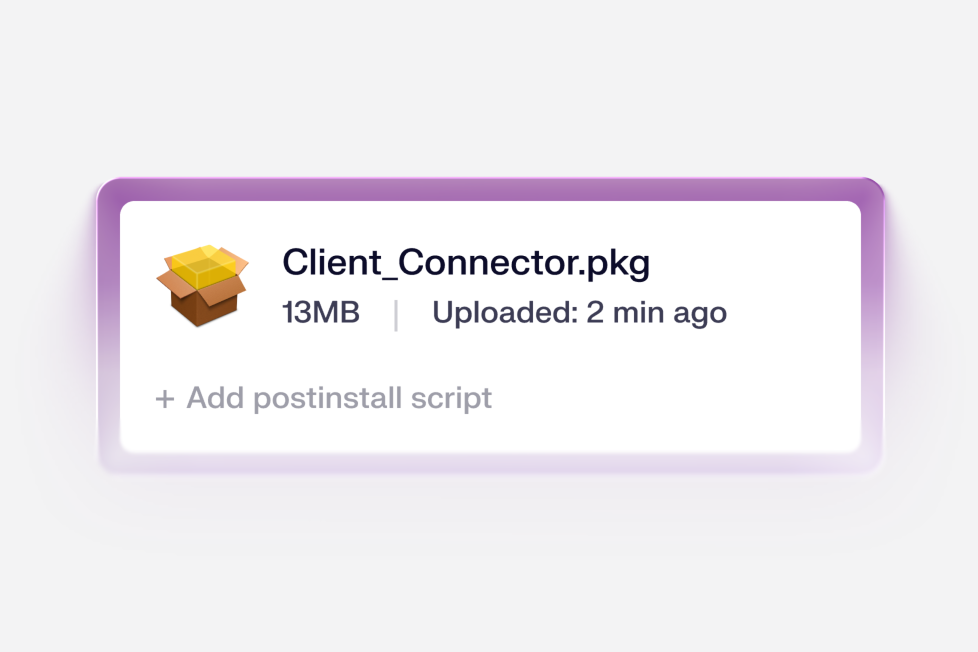
Task: Click the Uploaded: 2 min ago timestamp
Action: (581, 312)
